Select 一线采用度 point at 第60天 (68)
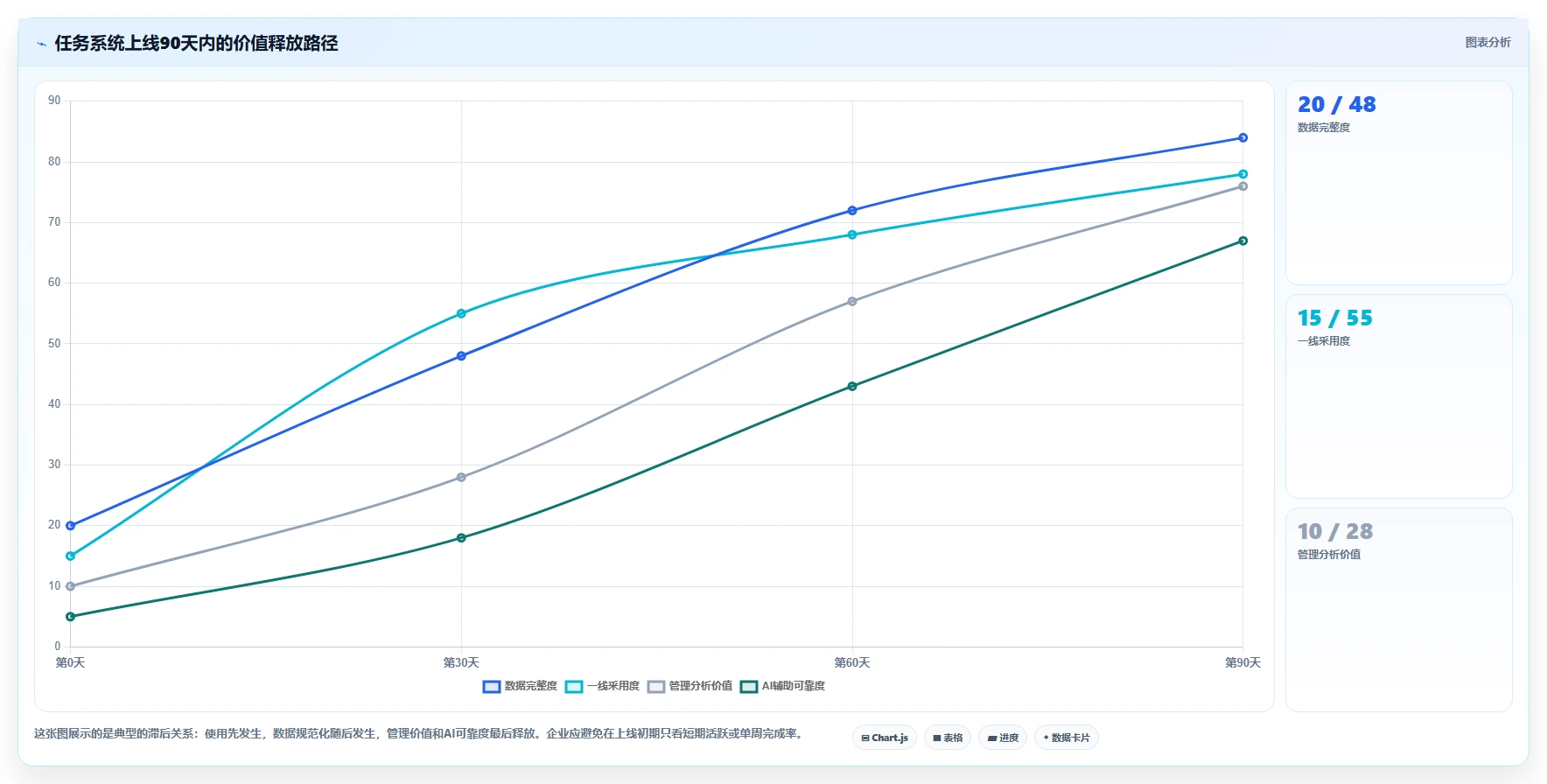The height and width of the screenshot is (784, 1547). click(852, 234)
